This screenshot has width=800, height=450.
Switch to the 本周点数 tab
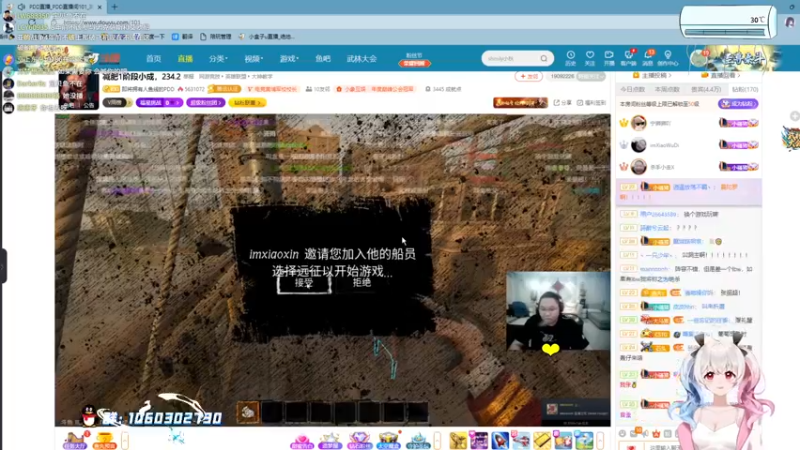pyautogui.click(x=667, y=89)
